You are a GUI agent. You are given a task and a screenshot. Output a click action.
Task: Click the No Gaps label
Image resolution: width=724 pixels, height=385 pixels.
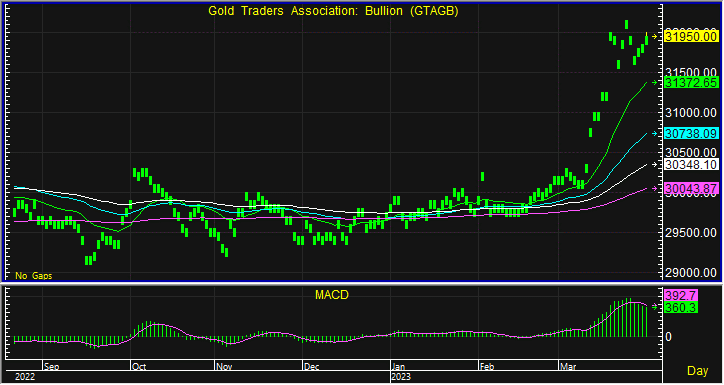pyautogui.click(x=34, y=276)
